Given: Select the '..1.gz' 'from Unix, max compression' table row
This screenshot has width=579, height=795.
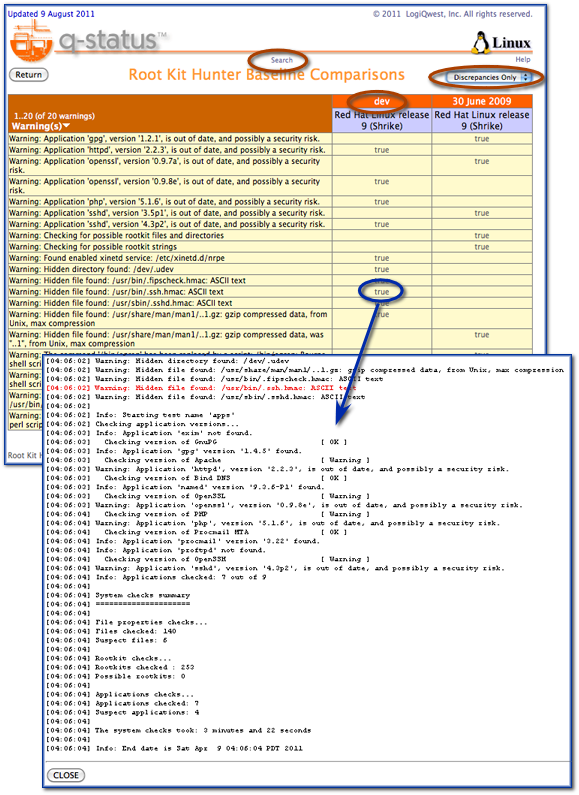Looking at the screenshot, I should point(270,318).
